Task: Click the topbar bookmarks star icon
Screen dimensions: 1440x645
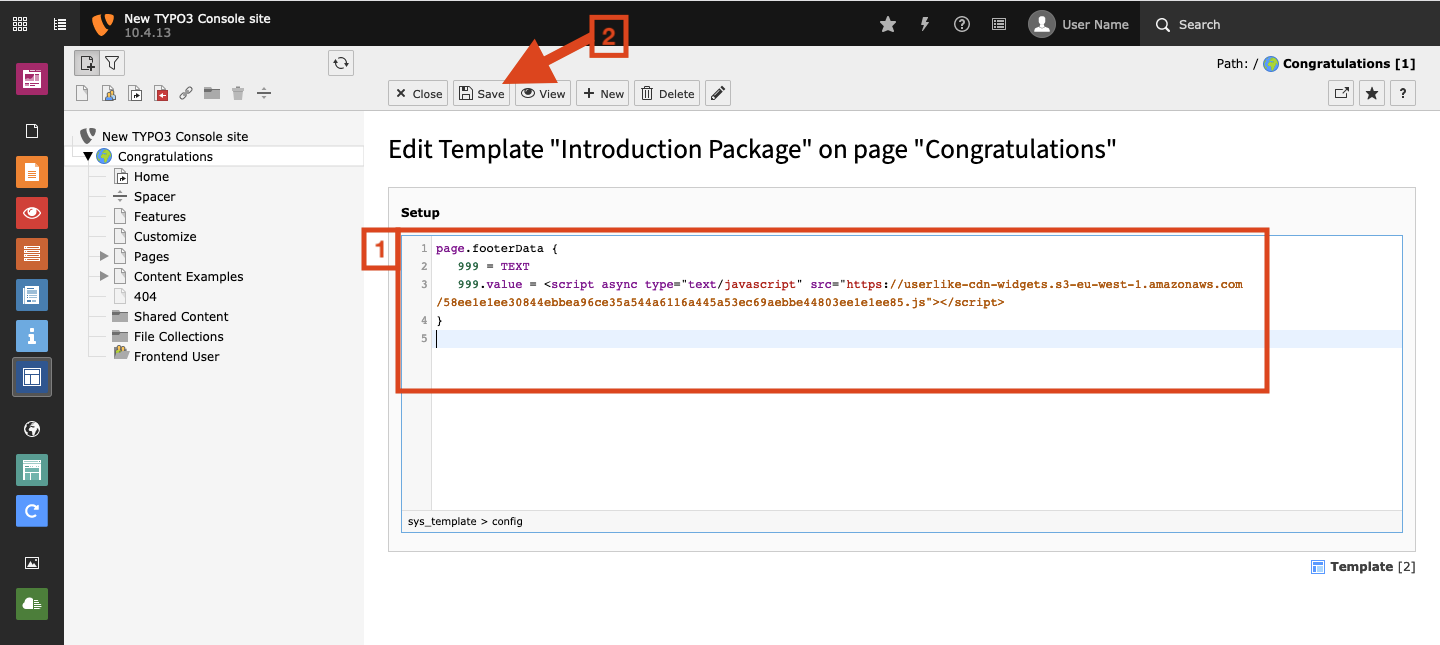Action: [888, 25]
